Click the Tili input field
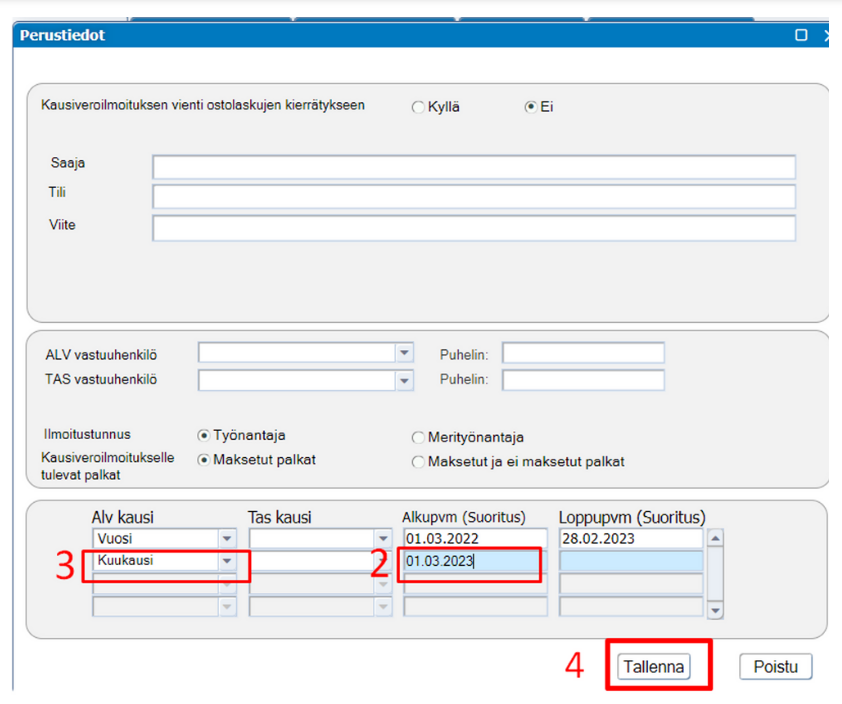Image resolution: width=842 pixels, height=704 pixels. [x=474, y=197]
